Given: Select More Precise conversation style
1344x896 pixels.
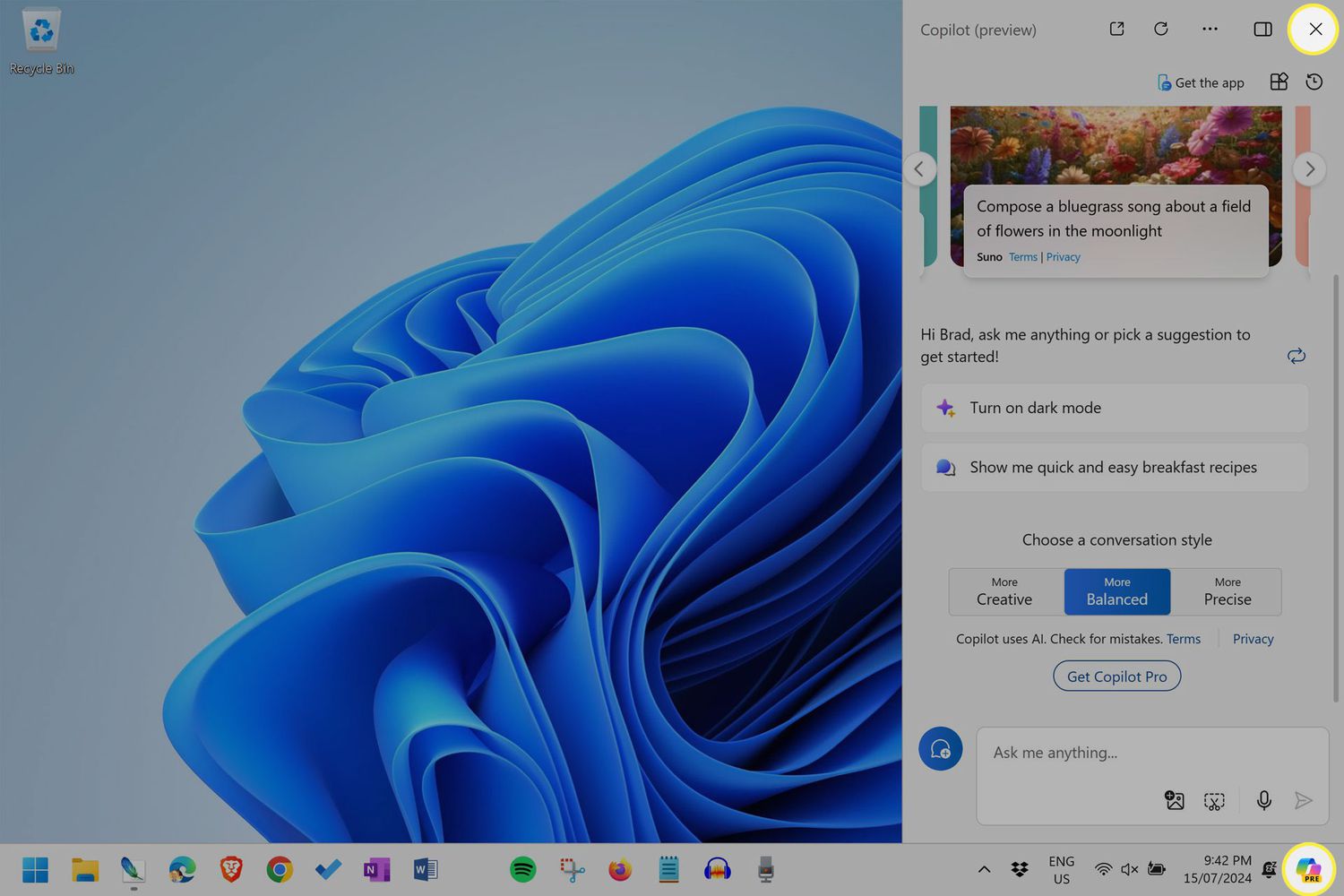Looking at the screenshot, I should [1227, 591].
